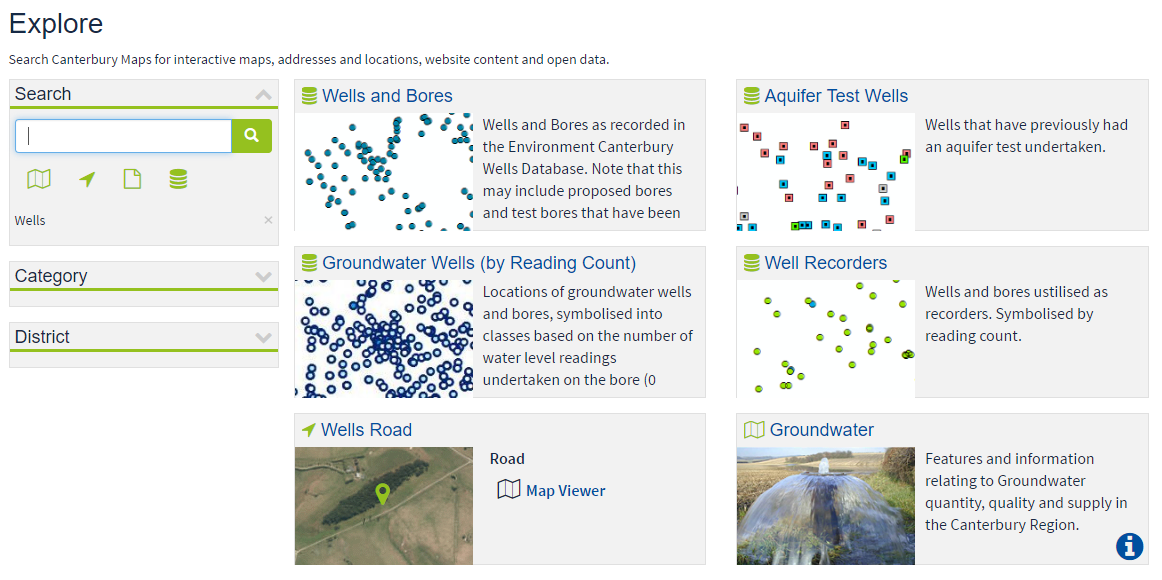
Task: Remove the Wells recent search entry
Action: point(268,220)
